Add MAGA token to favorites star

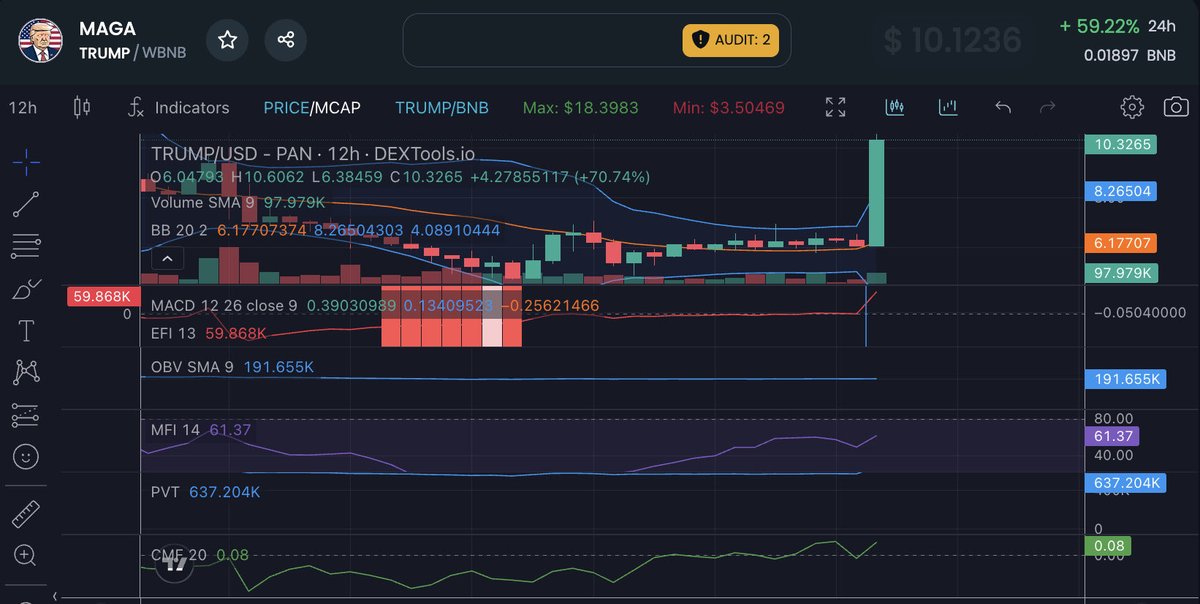[x=227, y=40]
